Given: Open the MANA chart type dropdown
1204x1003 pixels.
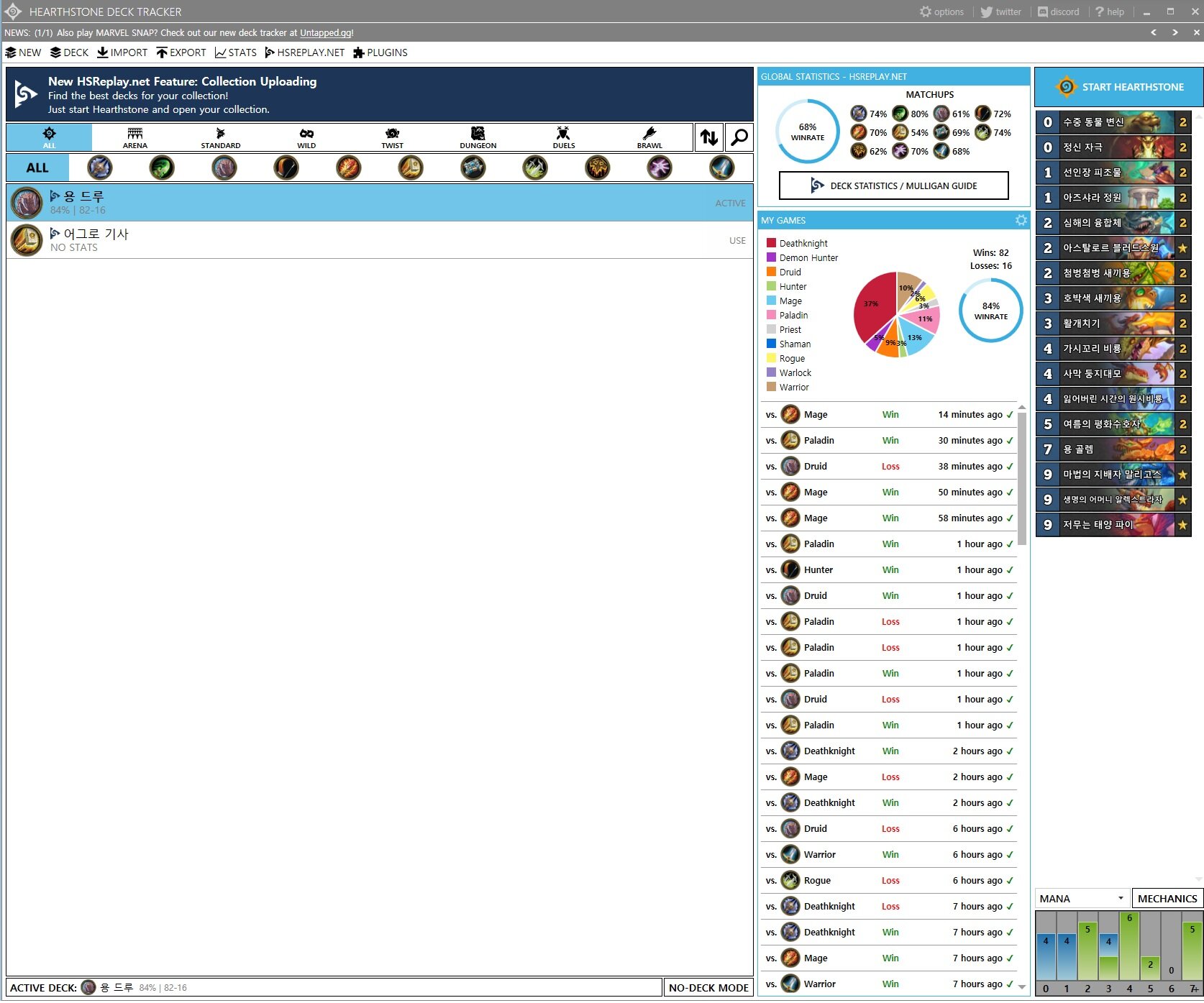Looking at the screenshot, I should pos(1082,898).
